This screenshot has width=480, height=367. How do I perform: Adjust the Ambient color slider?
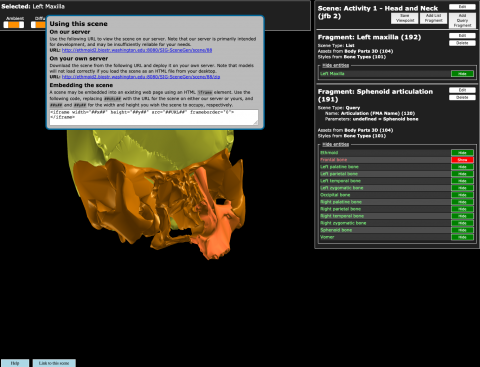click(x=14, y=25)
